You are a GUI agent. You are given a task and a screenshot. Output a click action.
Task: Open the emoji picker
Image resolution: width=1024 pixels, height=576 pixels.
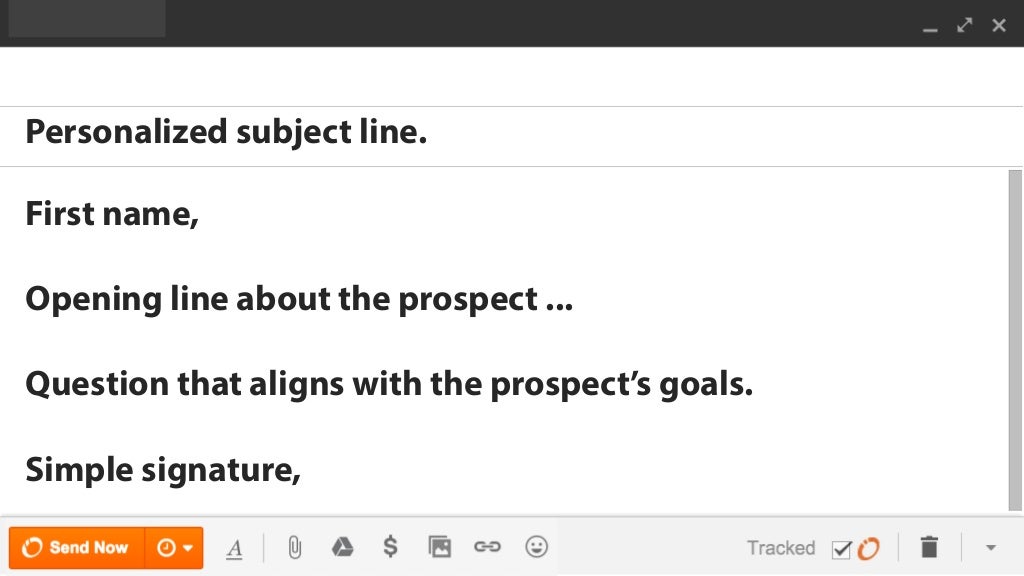tap(536, 547)
